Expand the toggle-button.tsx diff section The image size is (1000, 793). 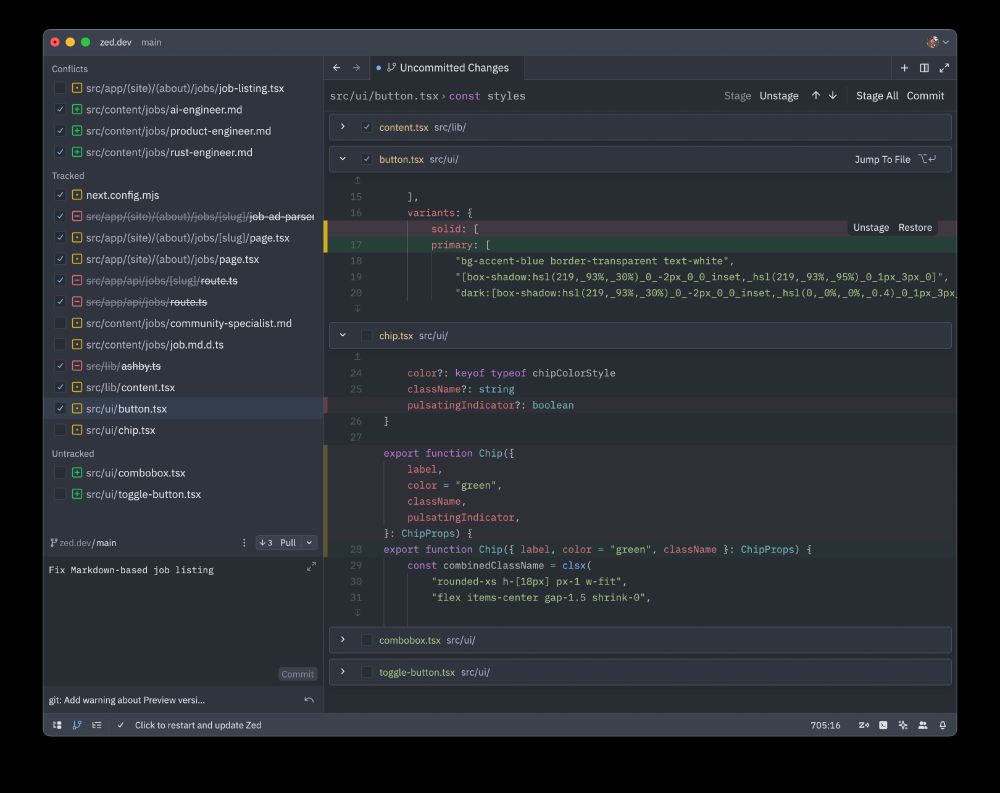click(x=343, y=672)
